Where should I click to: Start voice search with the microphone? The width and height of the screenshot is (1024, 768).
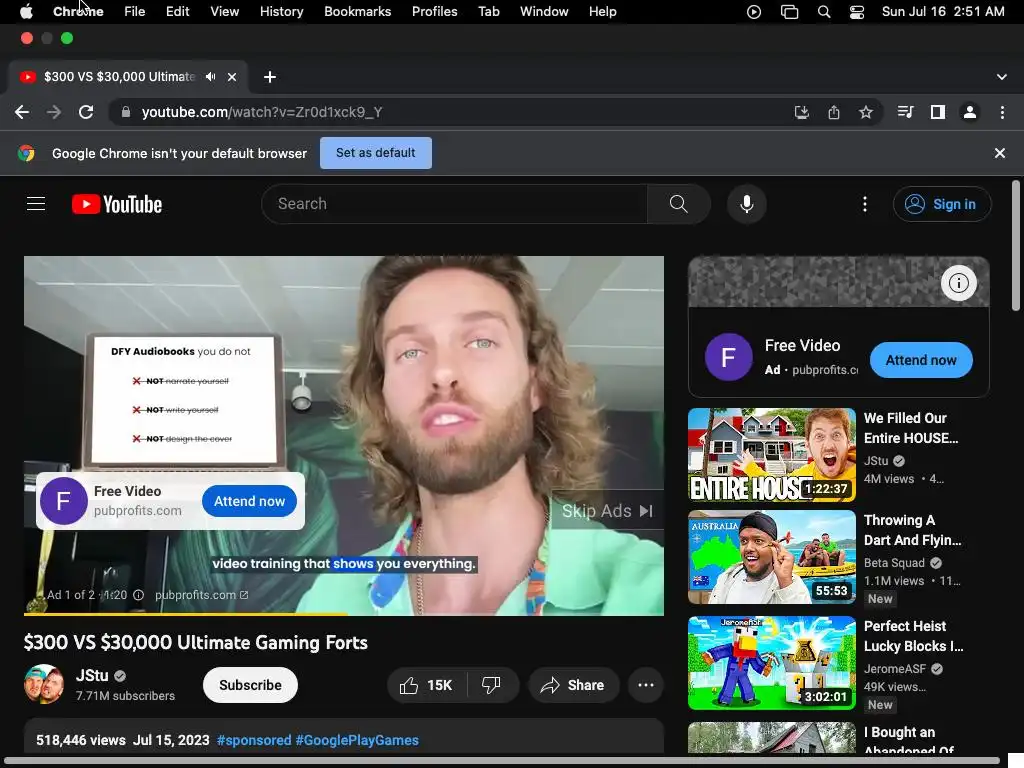click(x=746, y=204)
